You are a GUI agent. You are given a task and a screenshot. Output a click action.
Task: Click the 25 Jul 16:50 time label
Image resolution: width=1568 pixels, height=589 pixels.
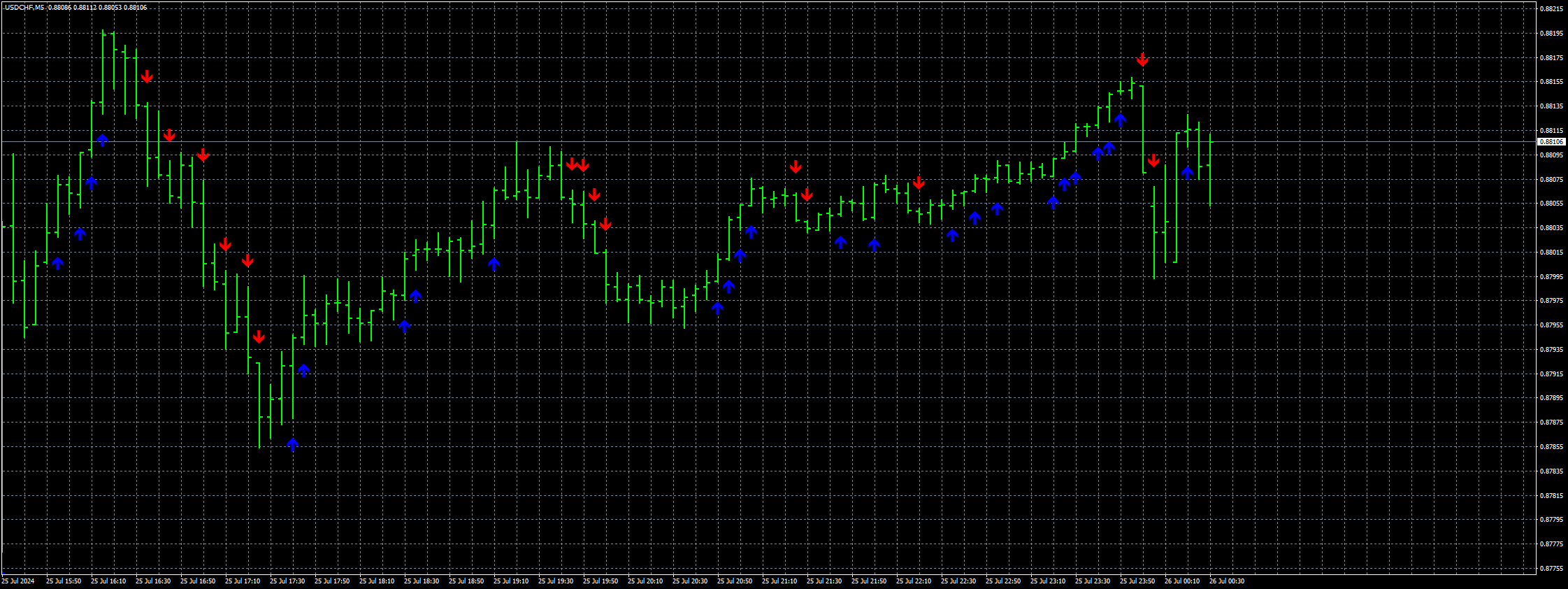point(198,581)
